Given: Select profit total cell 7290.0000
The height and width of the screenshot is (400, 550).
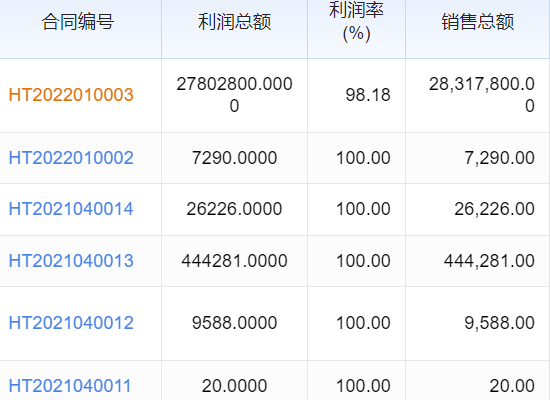Looking at the screenshot, I should coord(234,158).
